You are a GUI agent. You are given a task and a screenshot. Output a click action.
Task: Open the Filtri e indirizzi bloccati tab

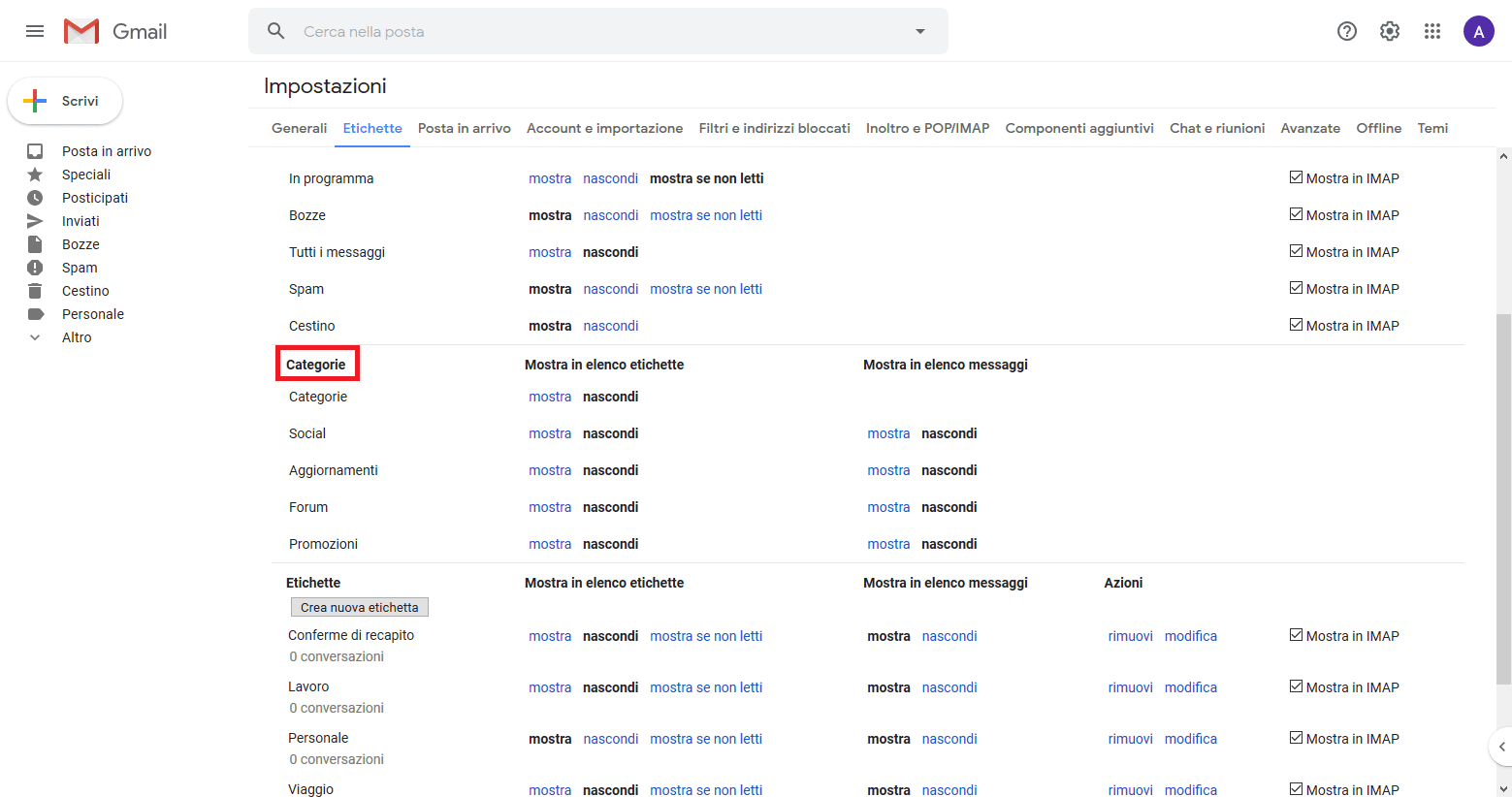tap(774, 128)
